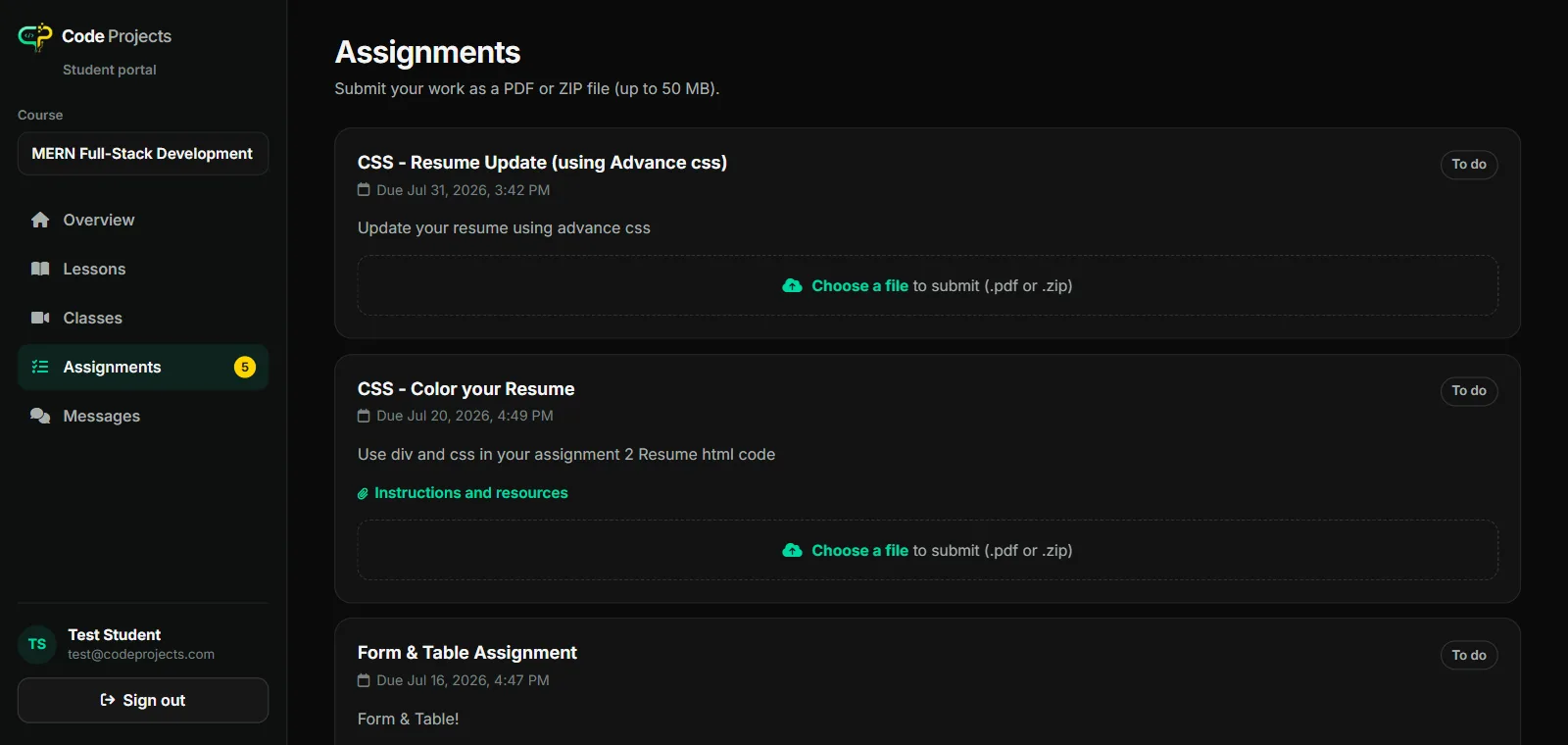
Task: Click the sign out arrow icon
Action: coord(108,700)
